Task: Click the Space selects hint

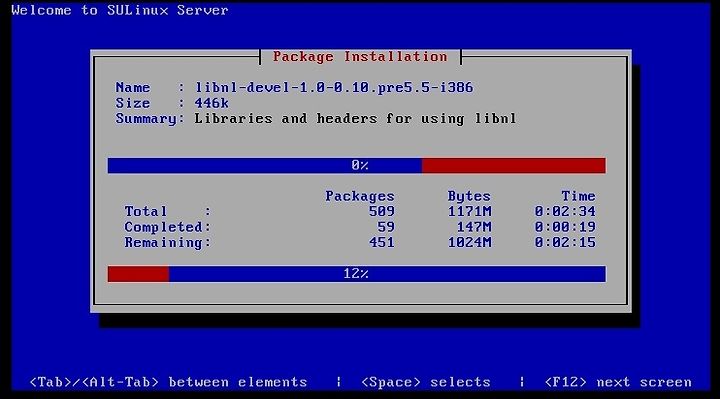Action: (x=426, y=382)
